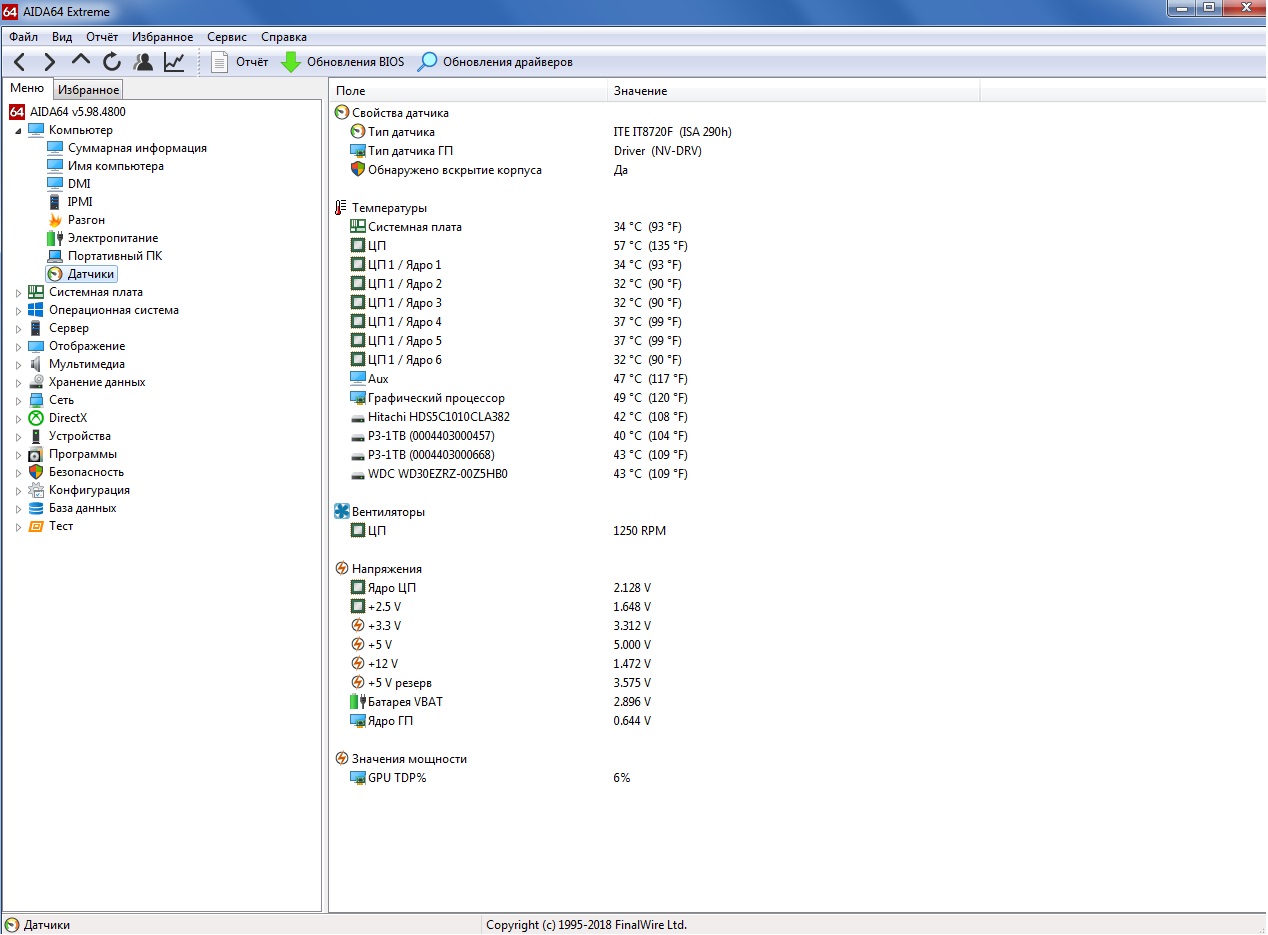Click the Refresh toolbar icon
This screenshot has width=1268, height=935.
[x=112, y=62]
